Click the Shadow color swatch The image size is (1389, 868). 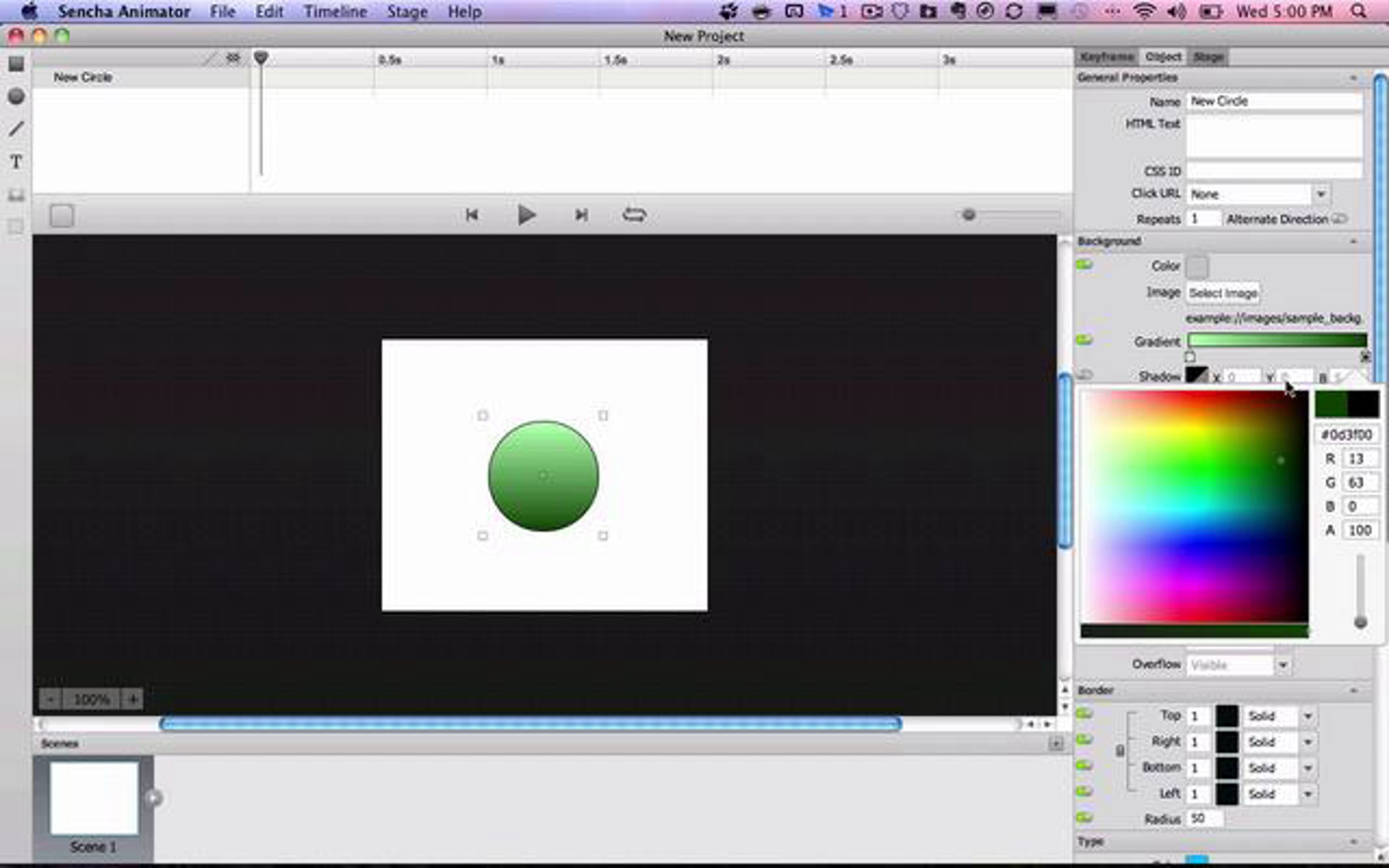click(1196, 376)
